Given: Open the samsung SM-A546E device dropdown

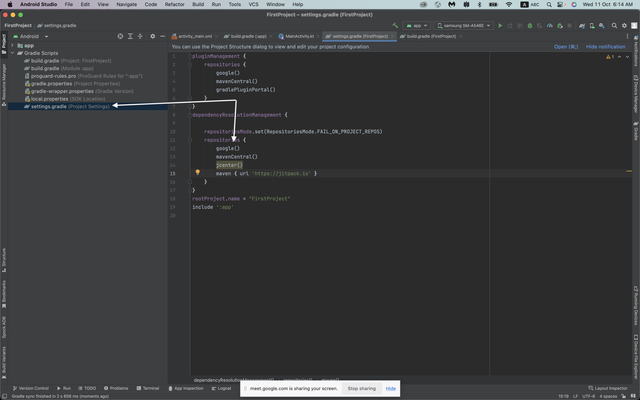Looking at the screenshot, I should [463, 25].
